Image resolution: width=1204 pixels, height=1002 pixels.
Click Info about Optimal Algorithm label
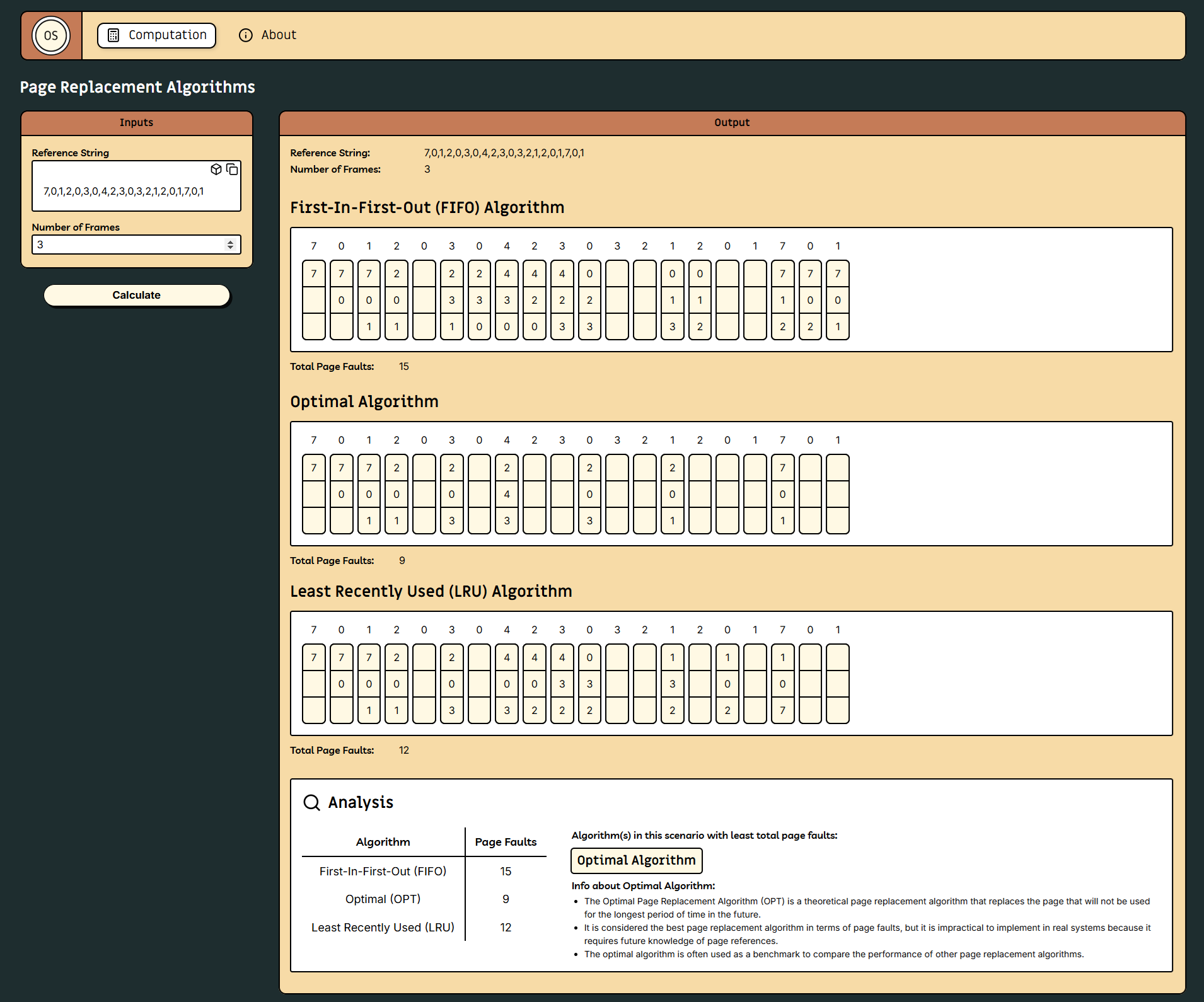643,885
